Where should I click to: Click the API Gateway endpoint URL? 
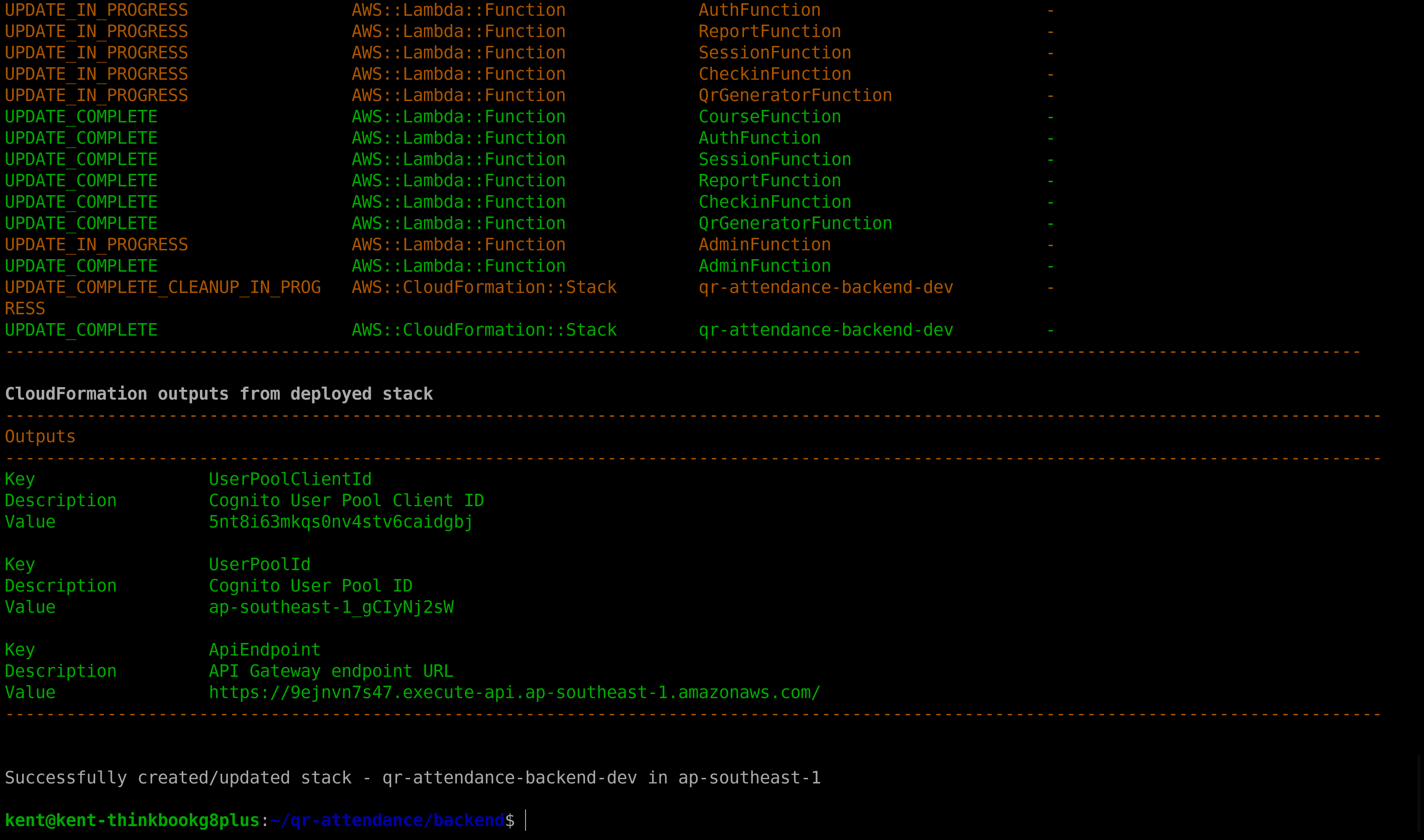tap(514, 692)
